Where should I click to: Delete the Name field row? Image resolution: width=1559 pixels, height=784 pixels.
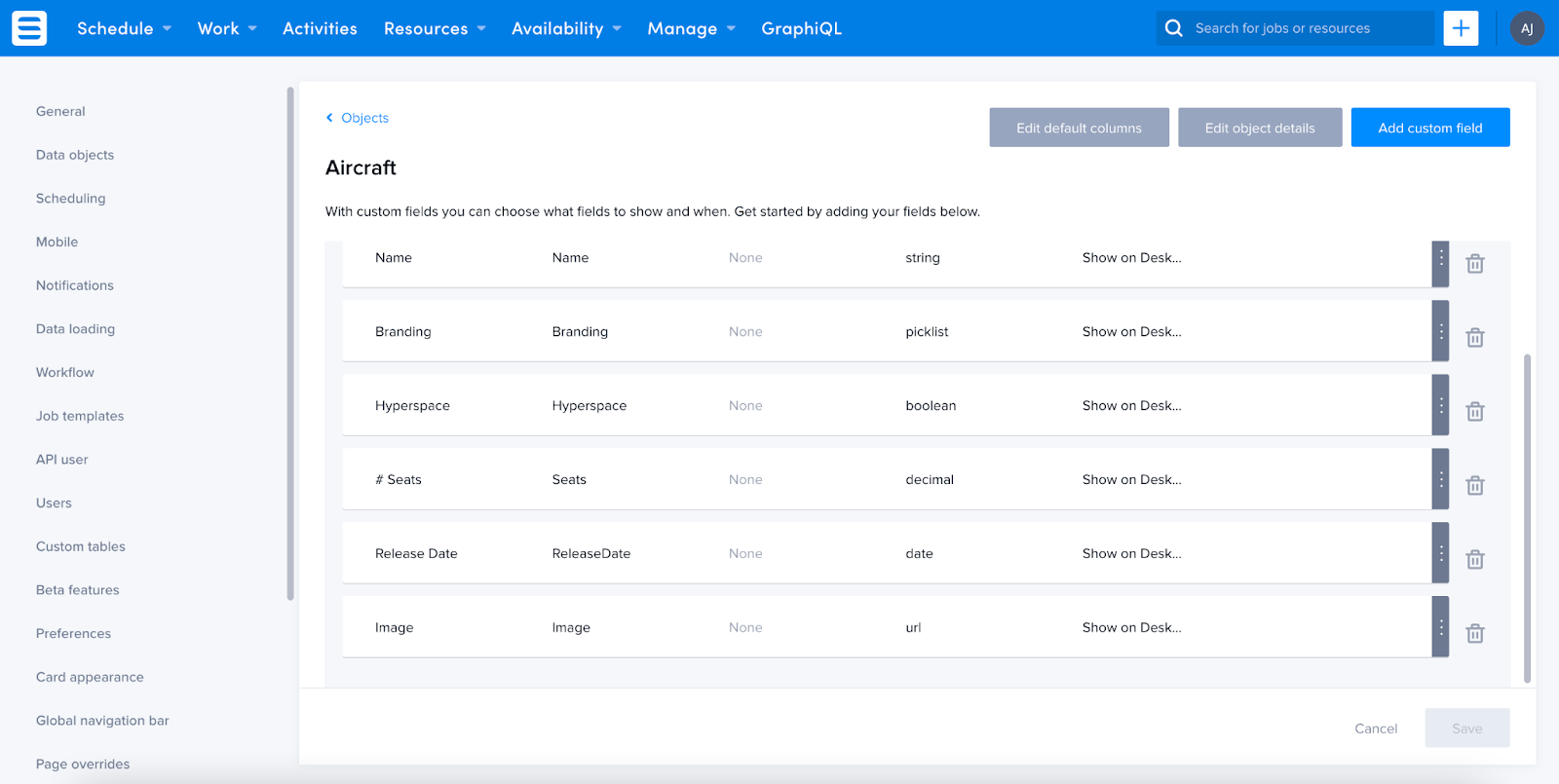pyautogui.click(x=1475, y=264)
